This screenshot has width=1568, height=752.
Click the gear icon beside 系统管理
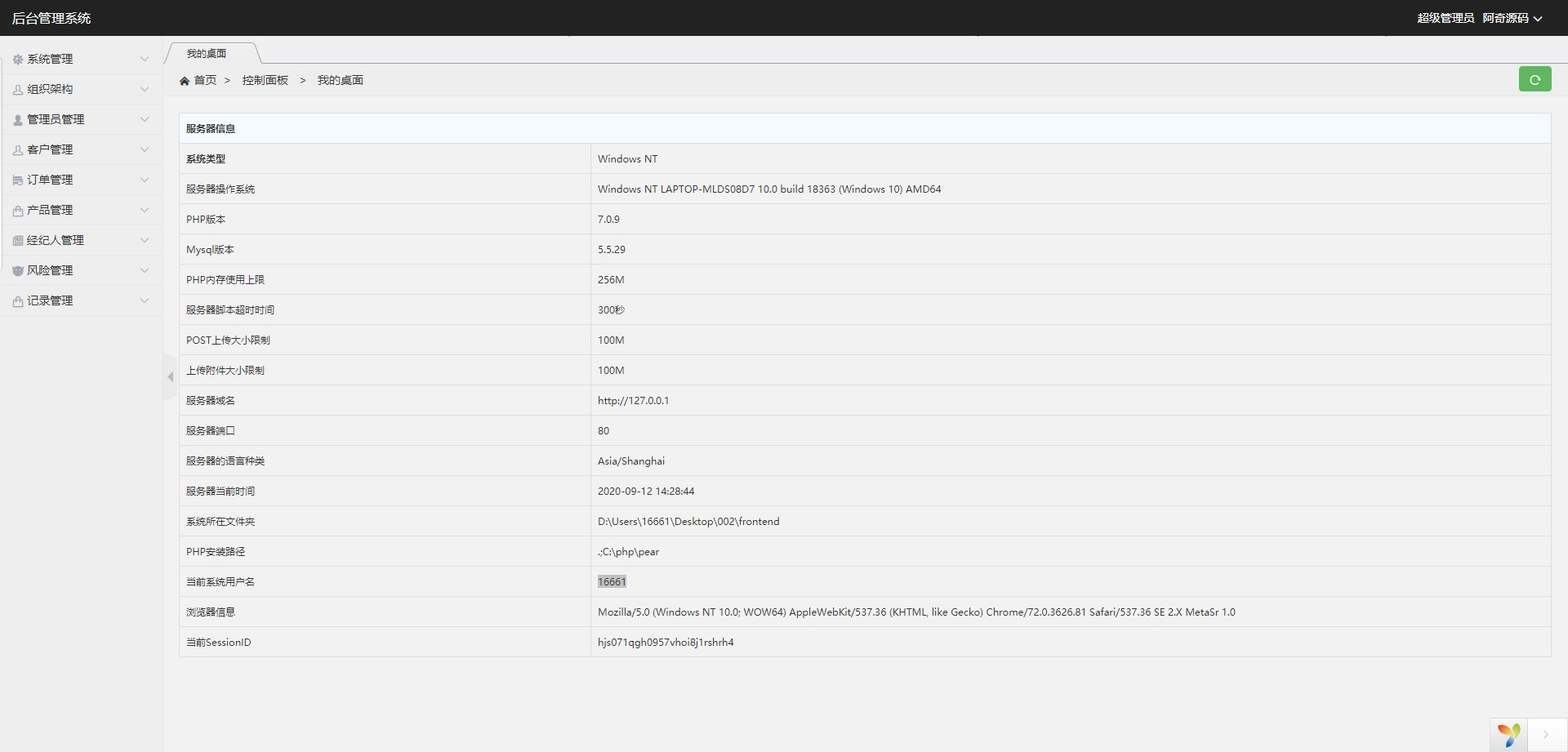pos(18,60)
